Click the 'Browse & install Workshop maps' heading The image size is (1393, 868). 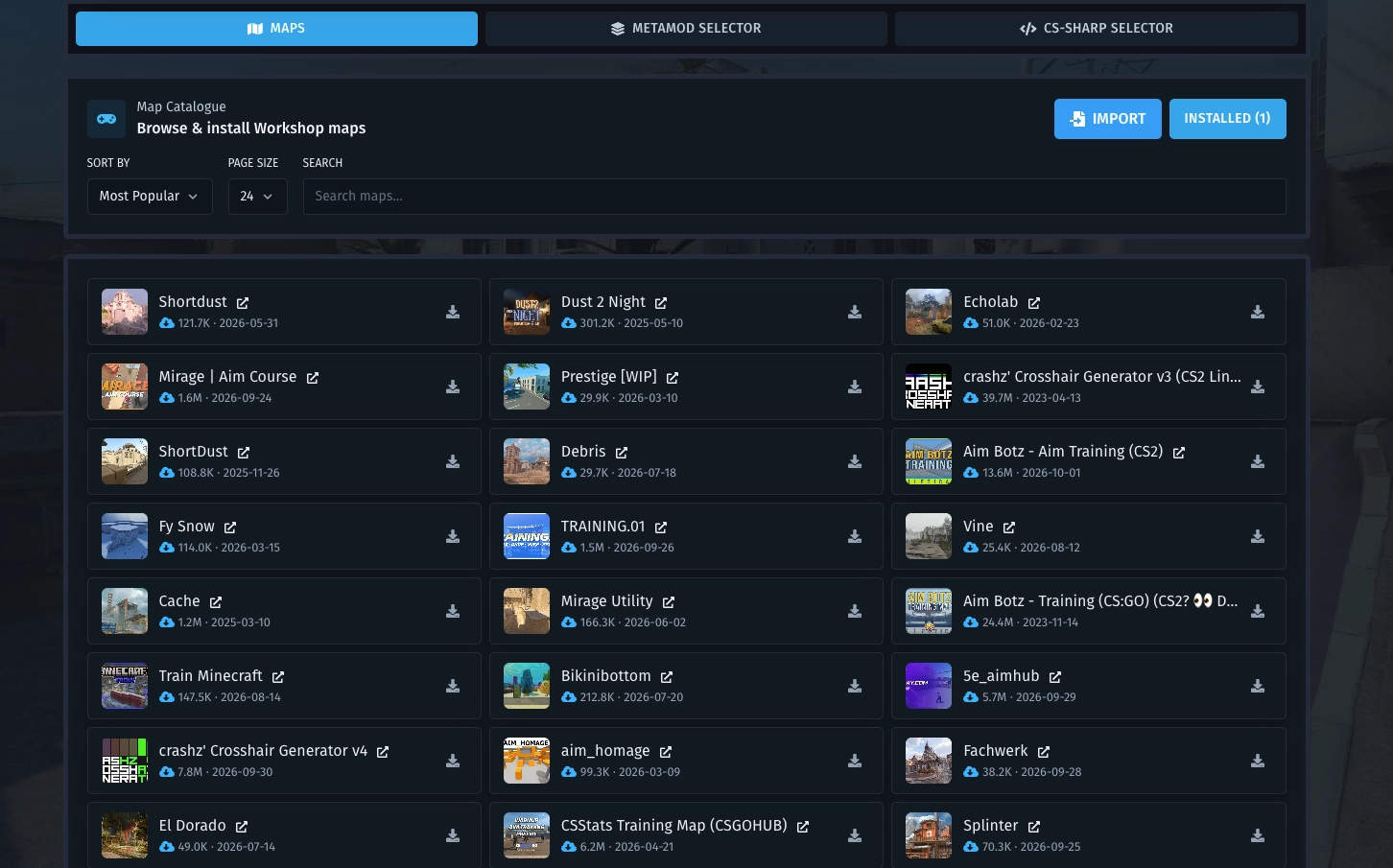click(x=251, y=129)
